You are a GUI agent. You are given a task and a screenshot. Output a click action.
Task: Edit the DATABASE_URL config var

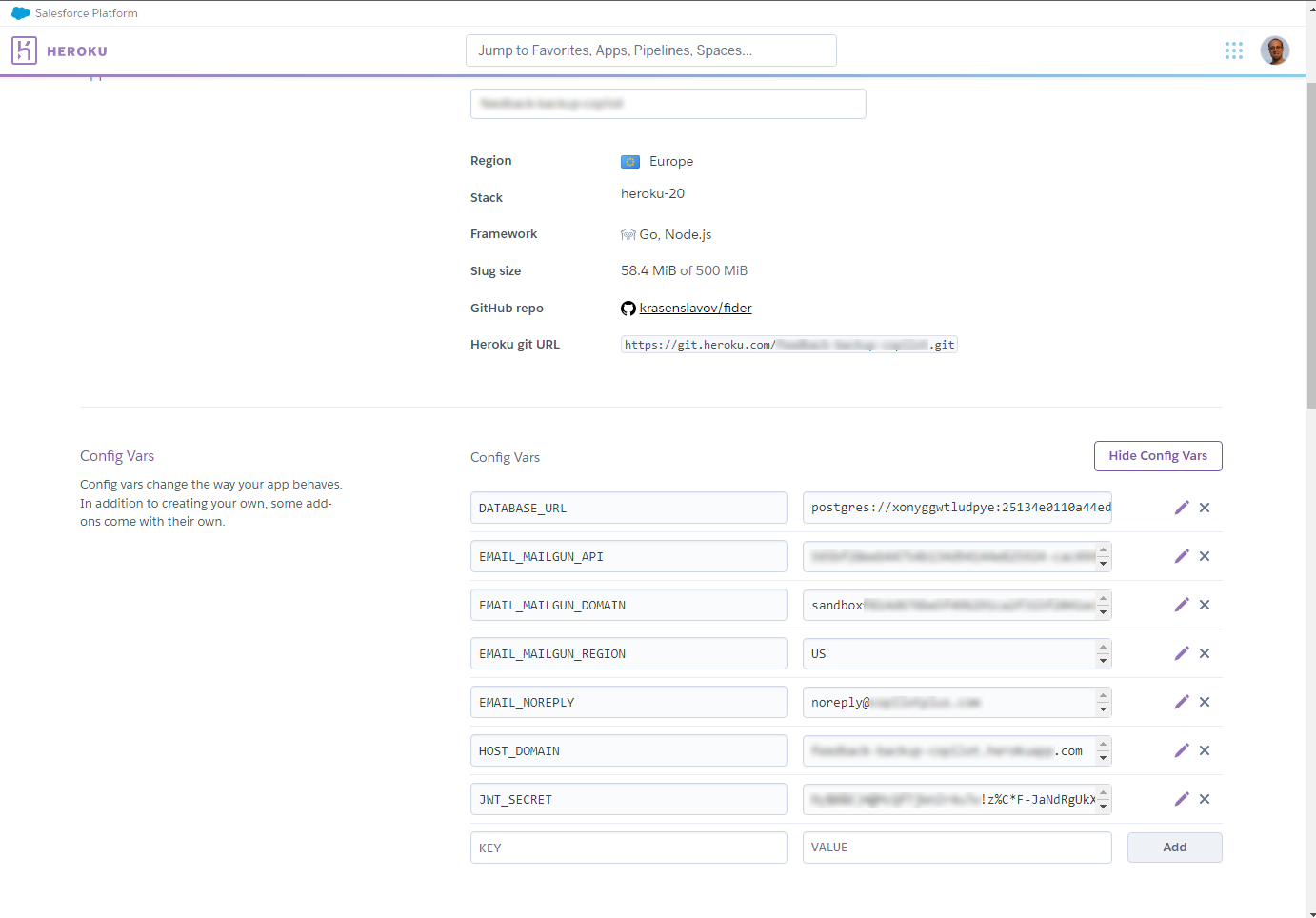[x=1181, y=508]
